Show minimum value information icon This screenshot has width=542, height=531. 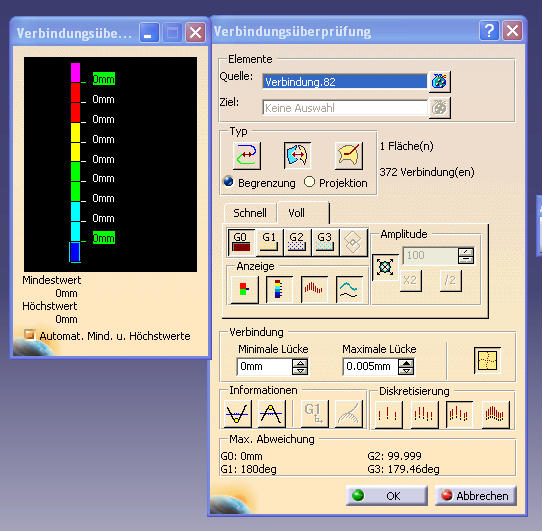[237, 414]
